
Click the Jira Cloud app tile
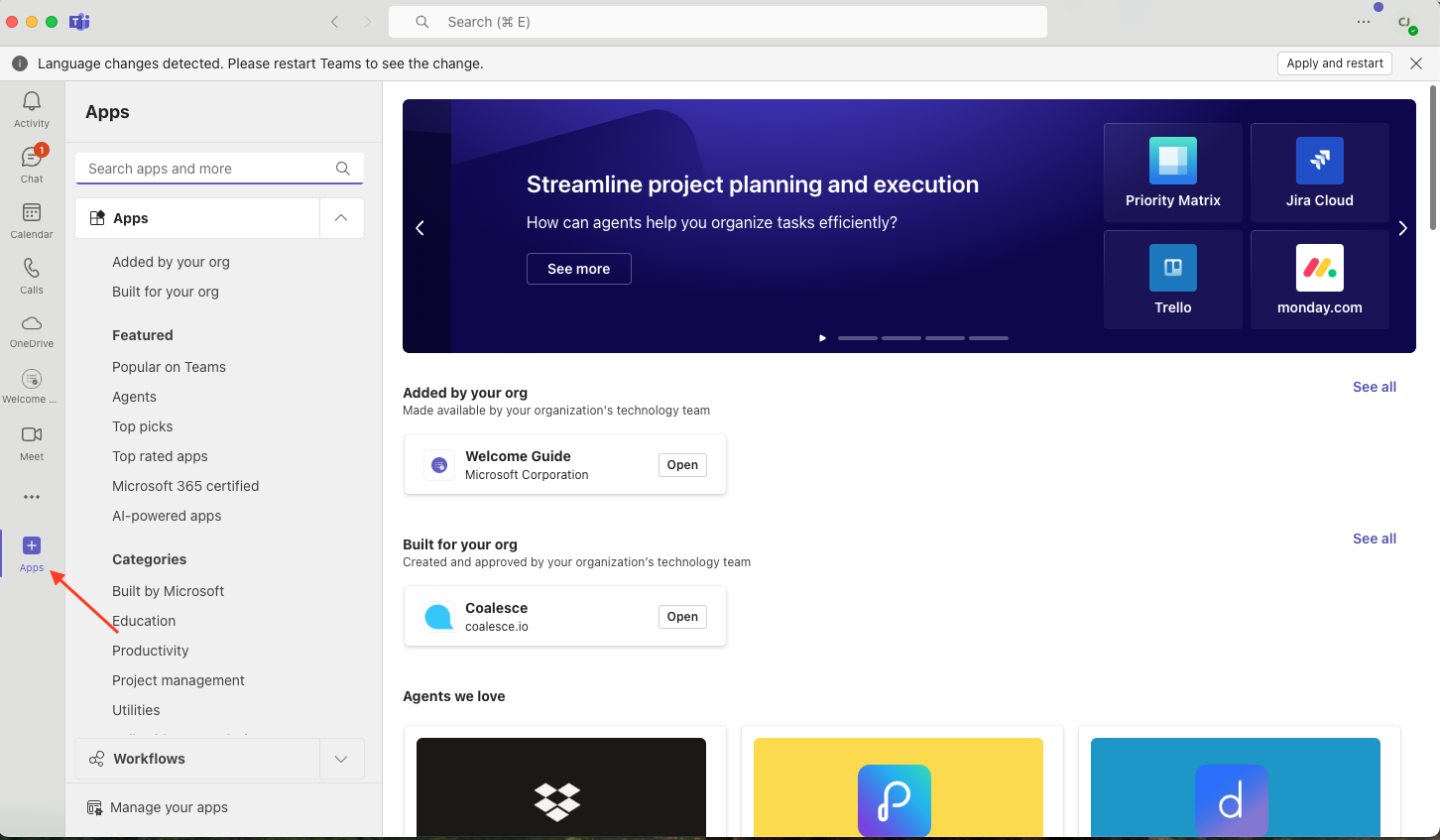pyautogui.click(x=1319, y=173)
